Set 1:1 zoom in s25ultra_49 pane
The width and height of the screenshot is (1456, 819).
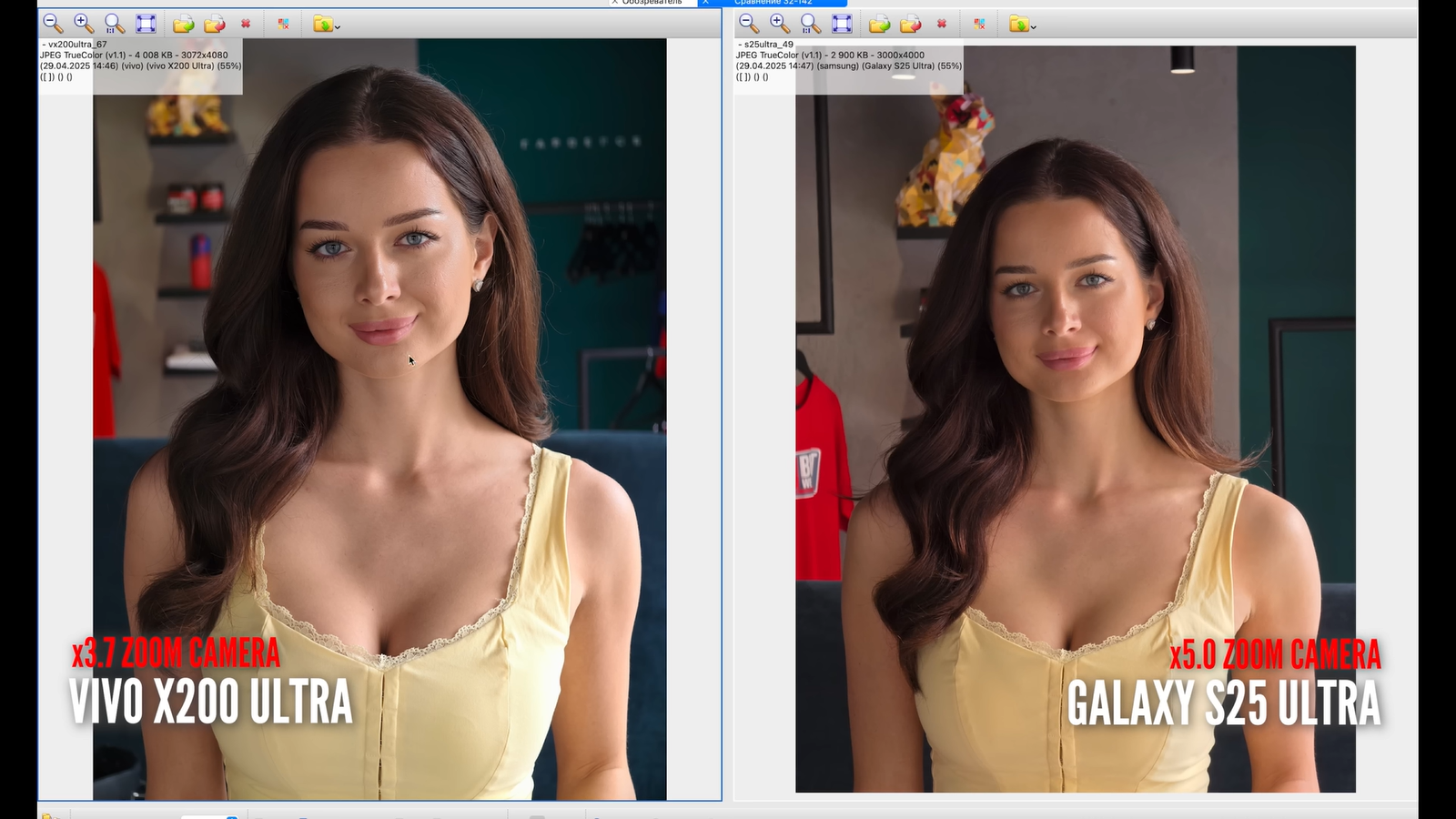811,24
